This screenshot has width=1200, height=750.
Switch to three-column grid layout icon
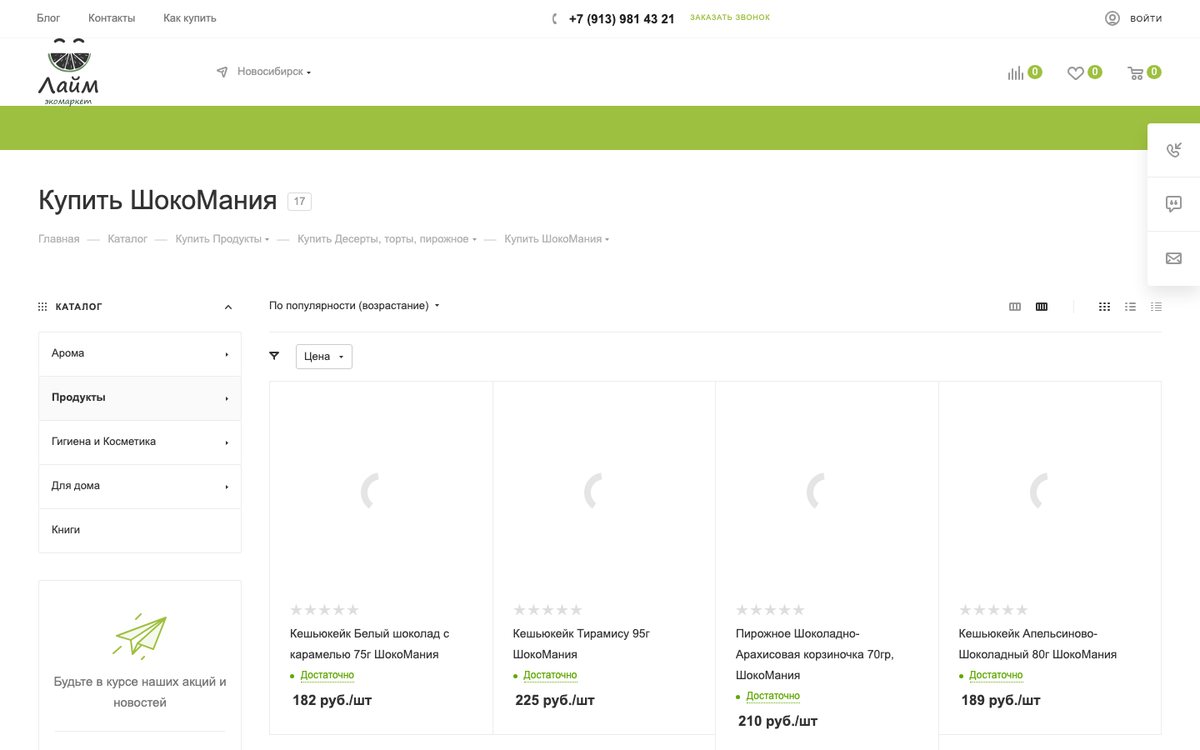click(1015, 307)
